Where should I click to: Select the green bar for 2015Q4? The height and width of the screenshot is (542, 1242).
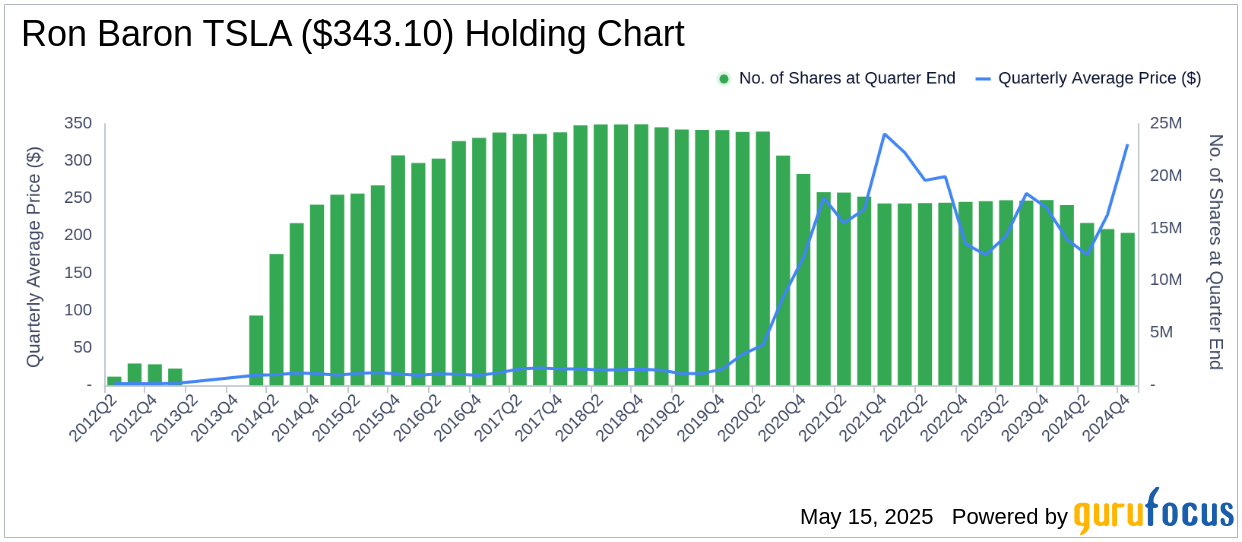(x=398, y=270)
